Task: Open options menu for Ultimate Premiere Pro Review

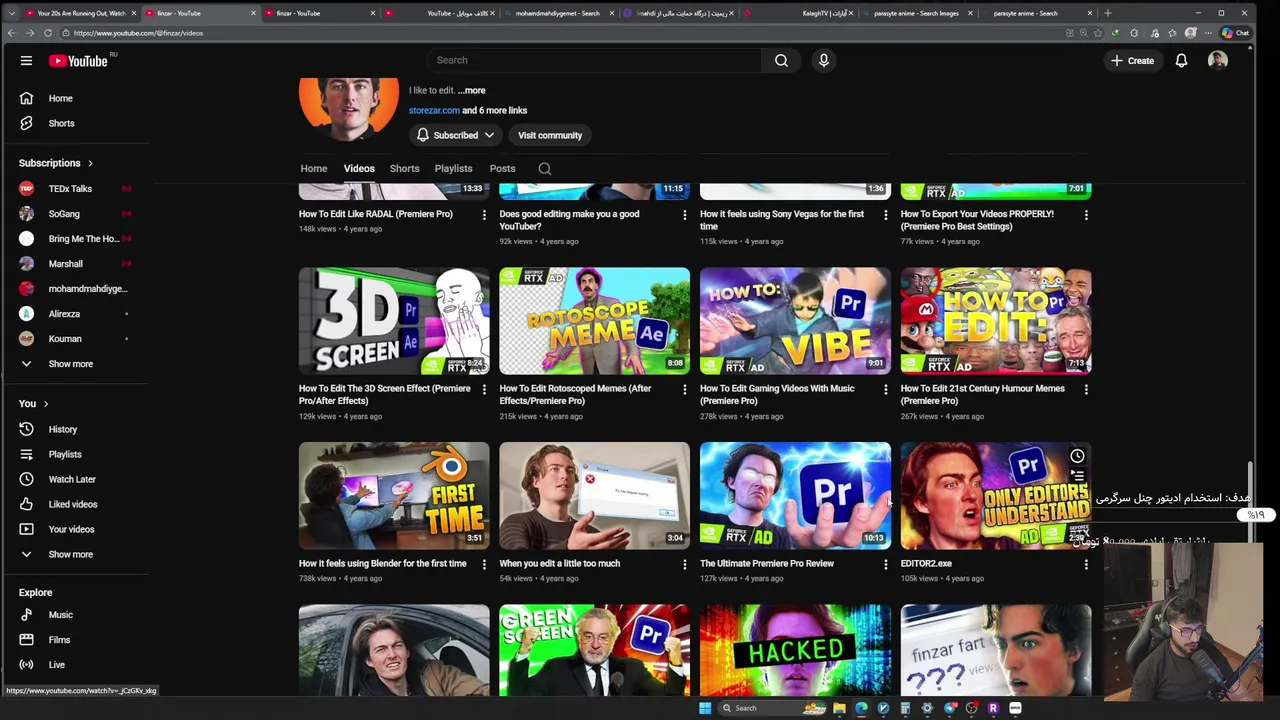Action: 885,564
